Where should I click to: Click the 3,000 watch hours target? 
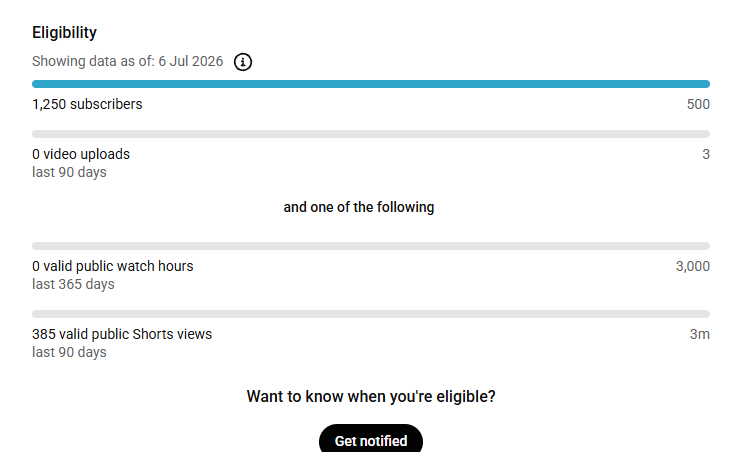click(692, 266)
